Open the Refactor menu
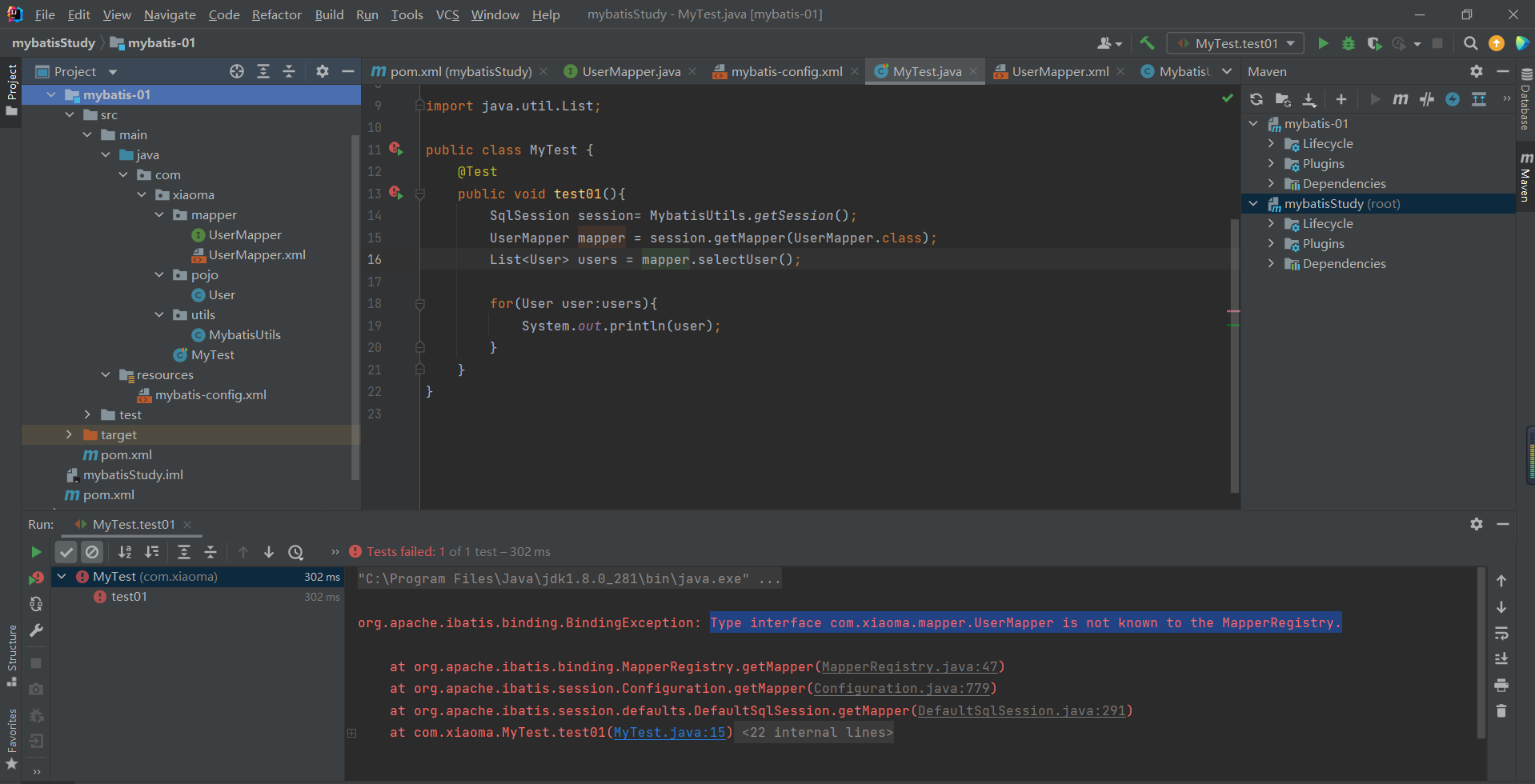Viewport: 1535px width, 784px height. tap(276, 14)
